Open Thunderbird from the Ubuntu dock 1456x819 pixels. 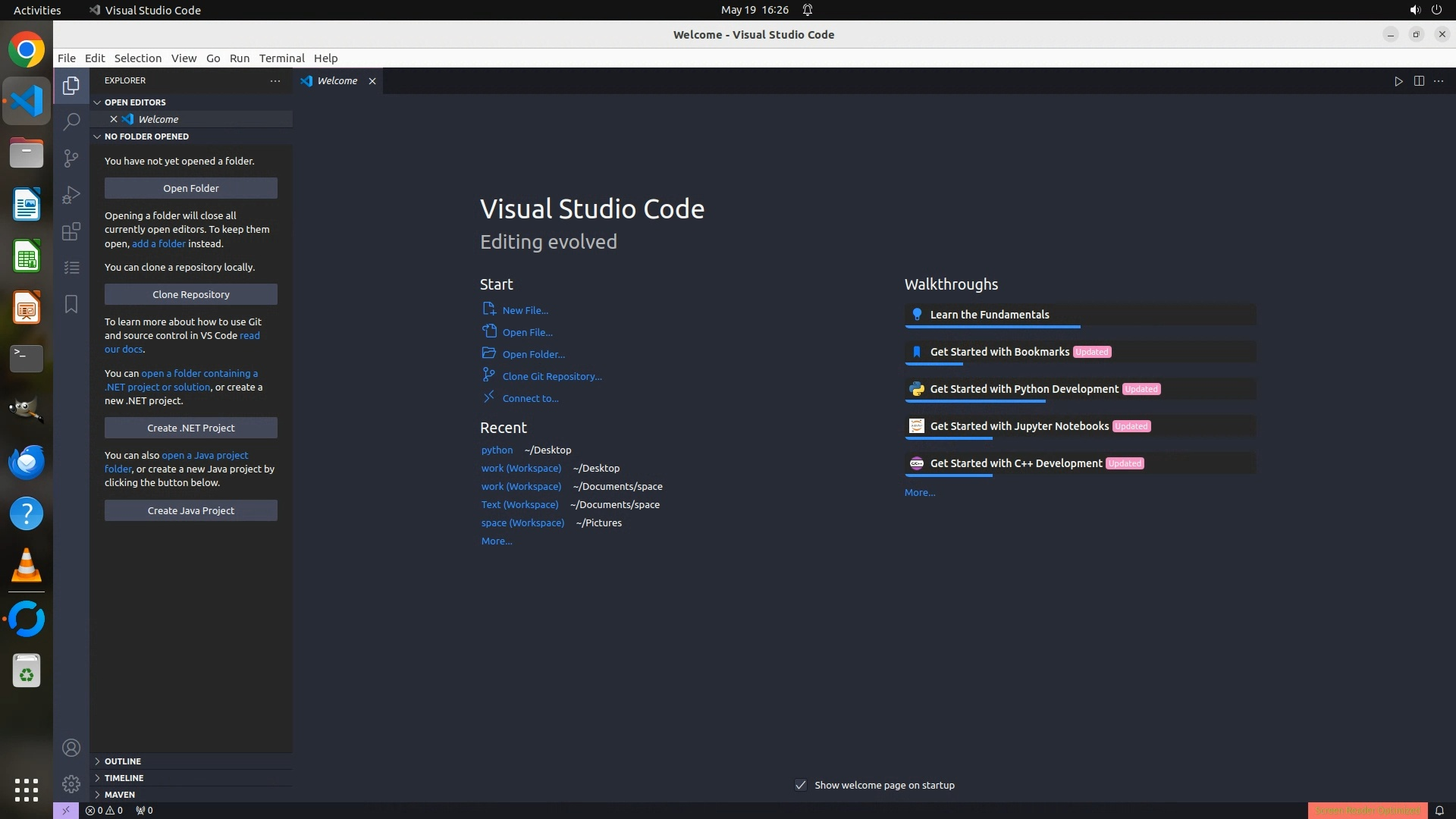pos(27,462)
